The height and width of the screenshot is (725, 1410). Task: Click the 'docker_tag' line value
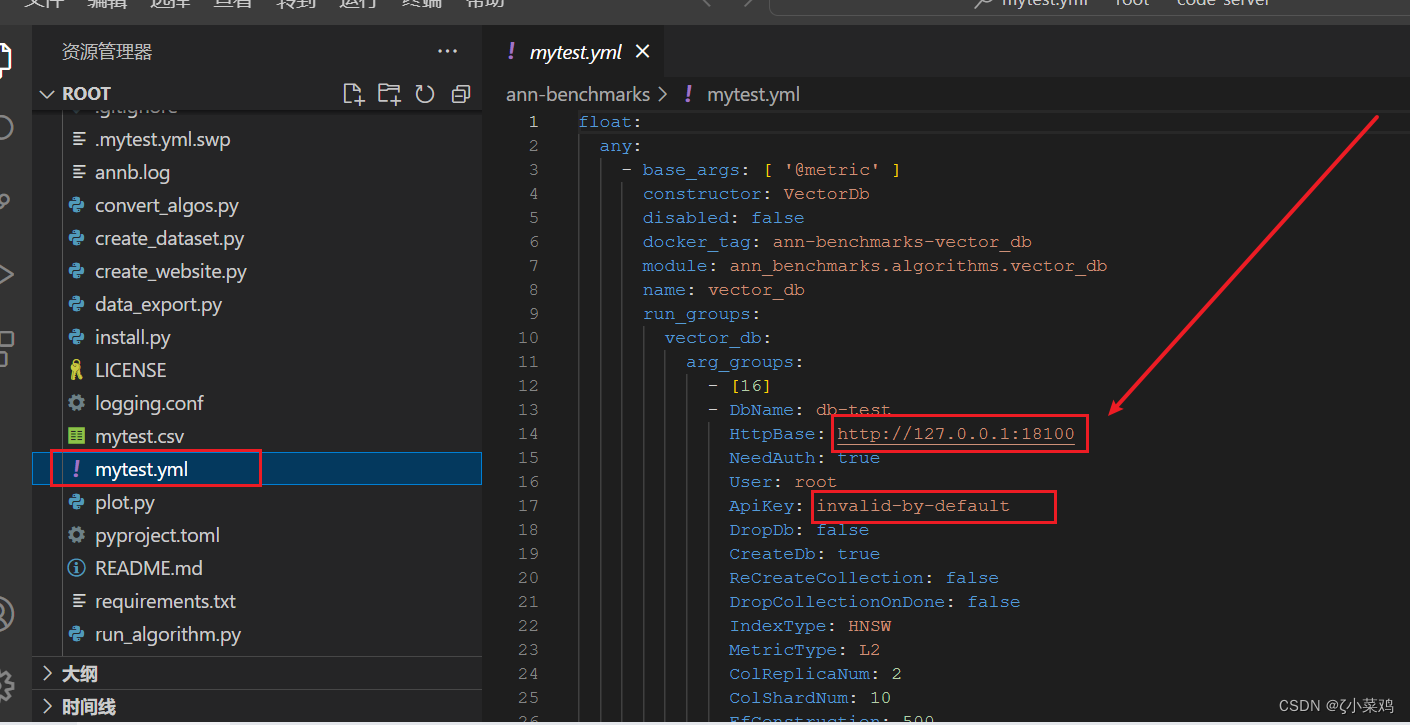(902, 242)
